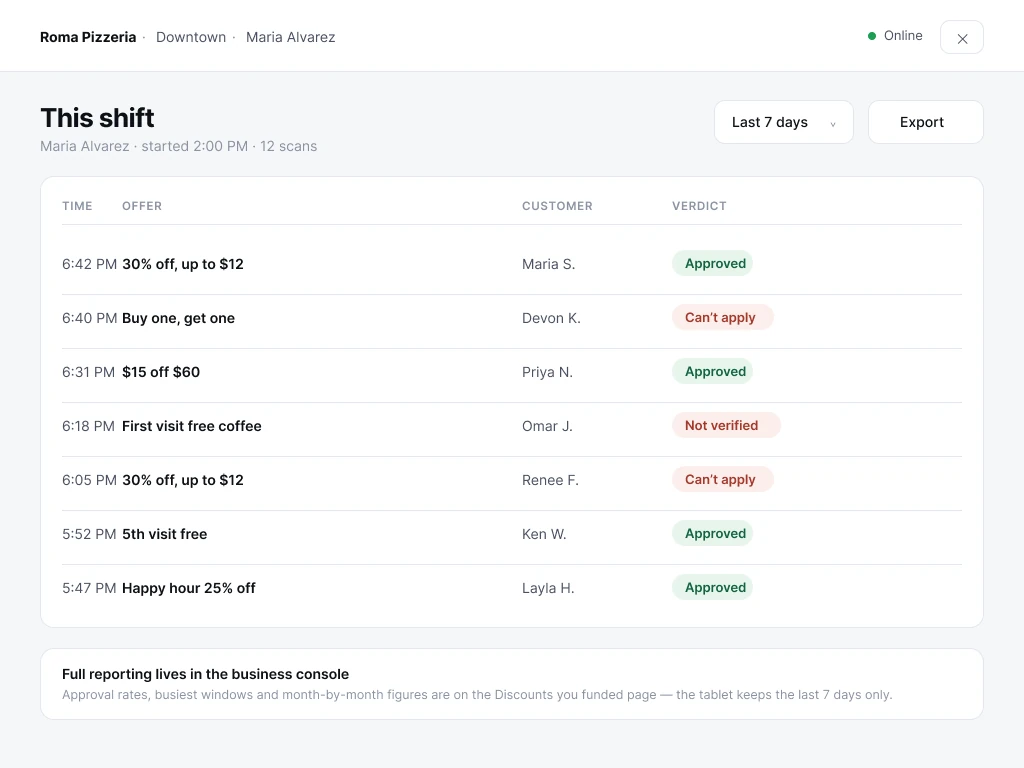The width and height of the screenshot is (1024, 768).
Task: Select the 5:47 PM scan time
Action: [89, 588]
